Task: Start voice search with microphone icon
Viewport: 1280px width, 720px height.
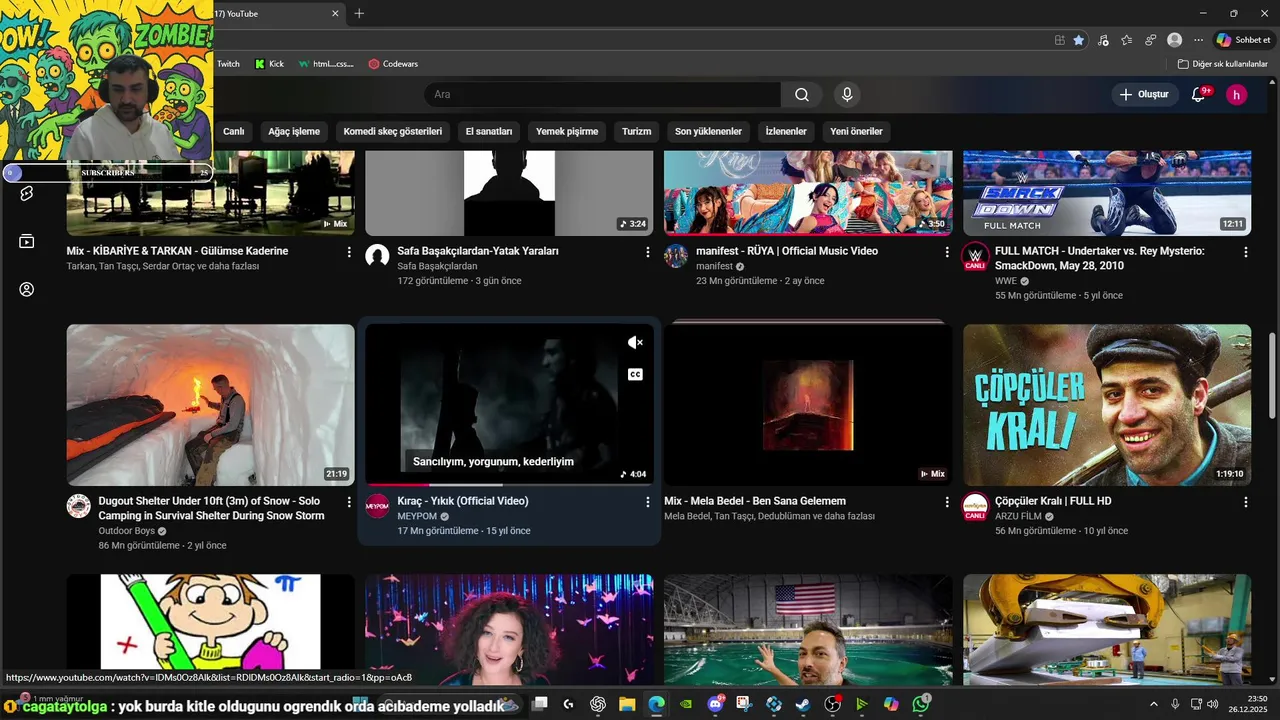Action: click(x=847, y=94)
